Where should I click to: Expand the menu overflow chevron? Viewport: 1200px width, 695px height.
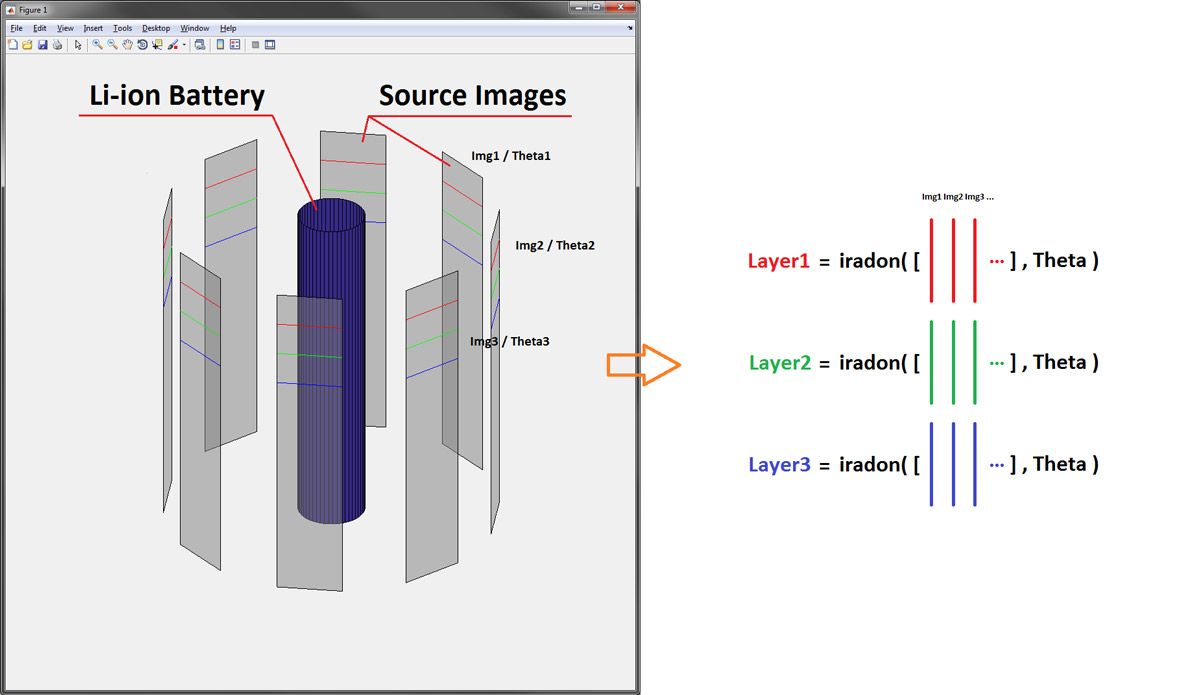coord(630,28)
